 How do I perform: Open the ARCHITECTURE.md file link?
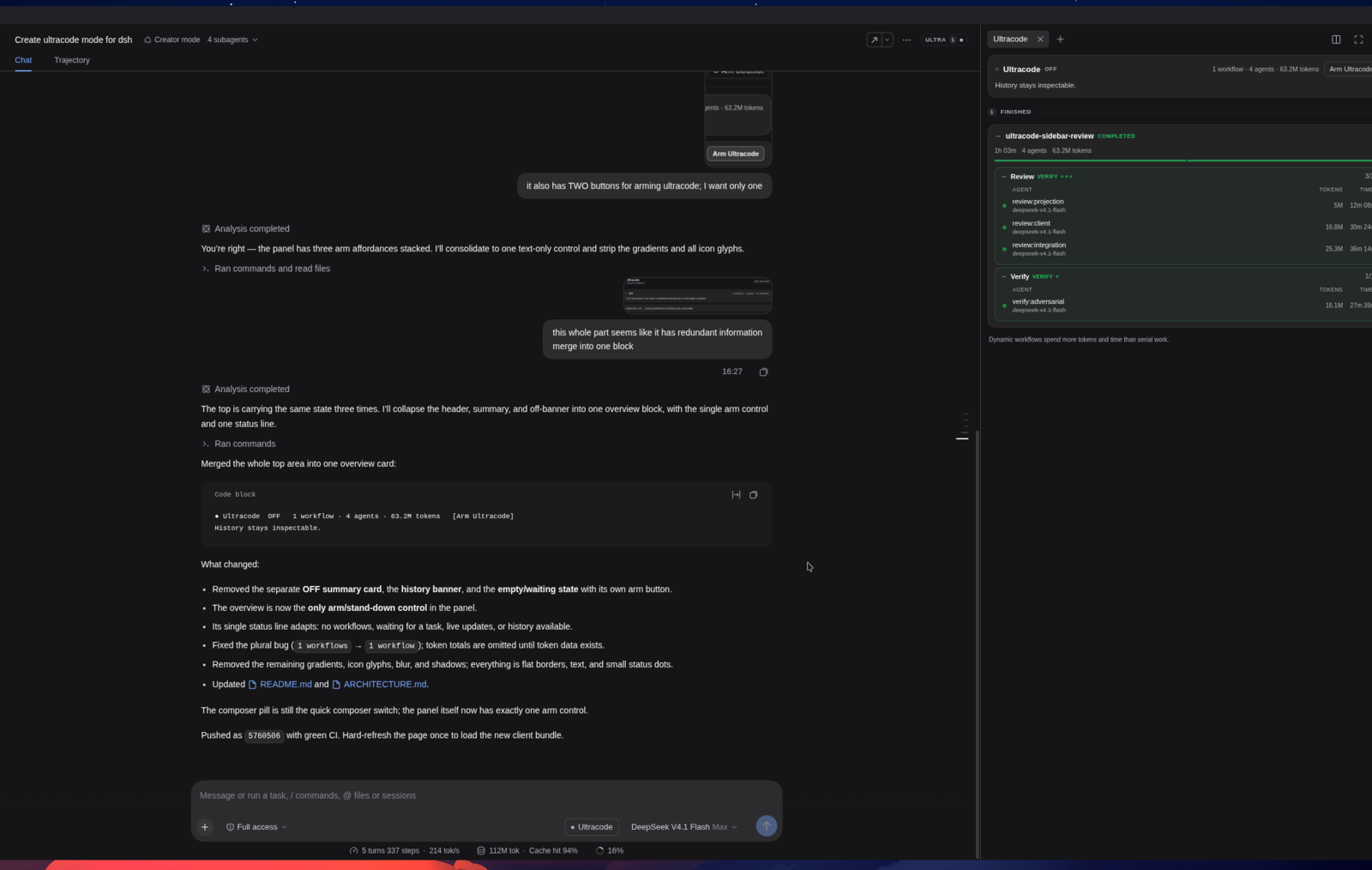pos(379,685)
